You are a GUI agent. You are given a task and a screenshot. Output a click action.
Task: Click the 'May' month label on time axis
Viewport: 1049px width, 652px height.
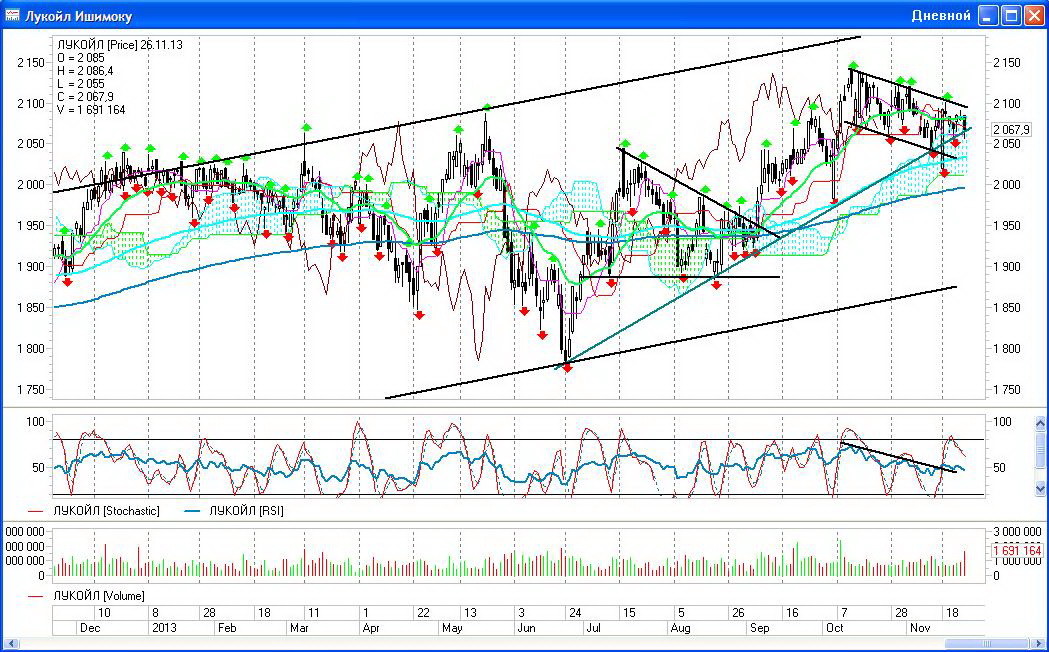[452, 628]
